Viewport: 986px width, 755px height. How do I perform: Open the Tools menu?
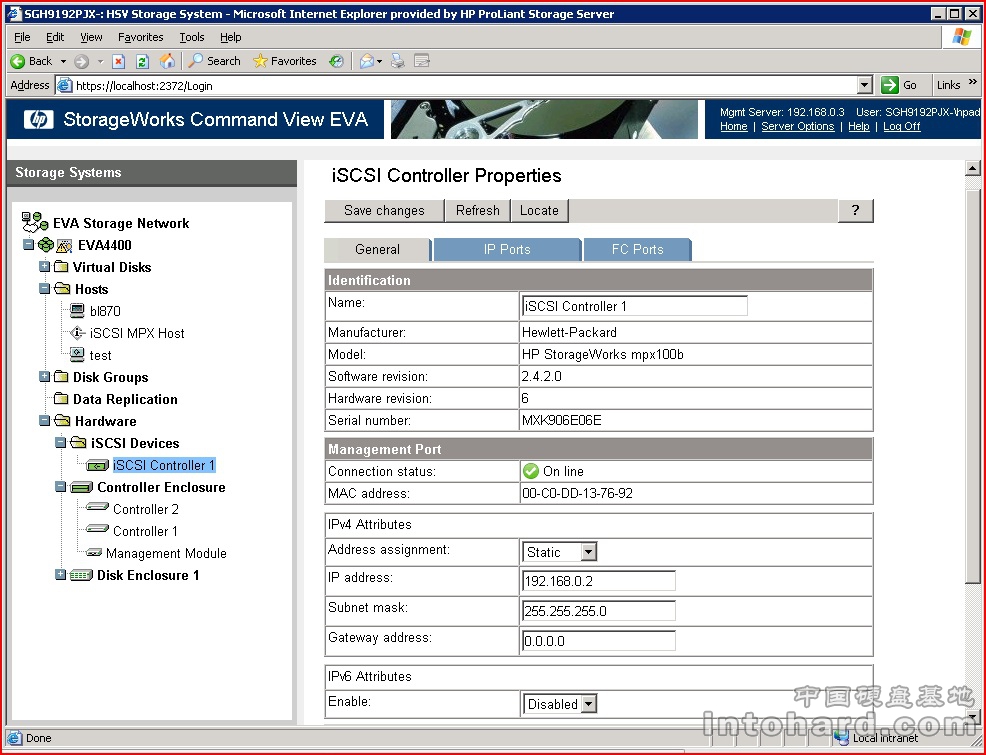pyautogui.click(x=192, y=37)
